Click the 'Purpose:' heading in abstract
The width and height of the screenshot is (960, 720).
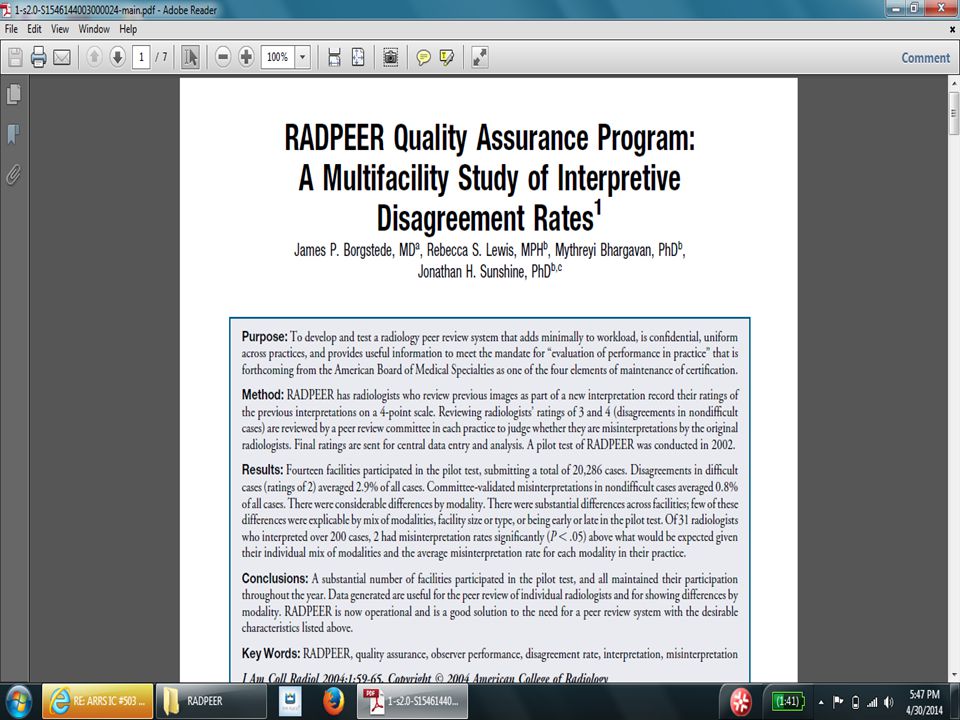[264, 337]
